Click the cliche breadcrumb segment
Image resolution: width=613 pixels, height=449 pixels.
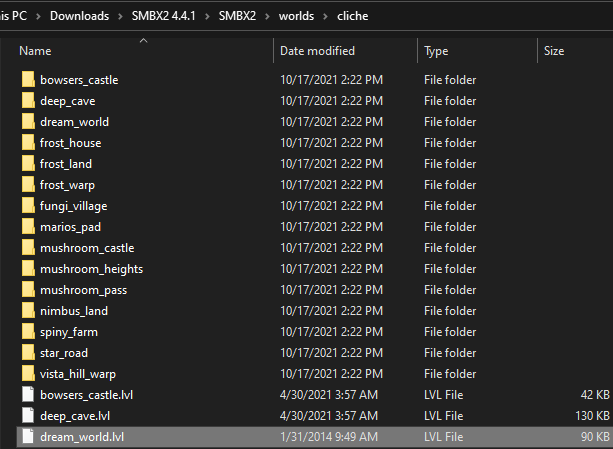point(353,16)
